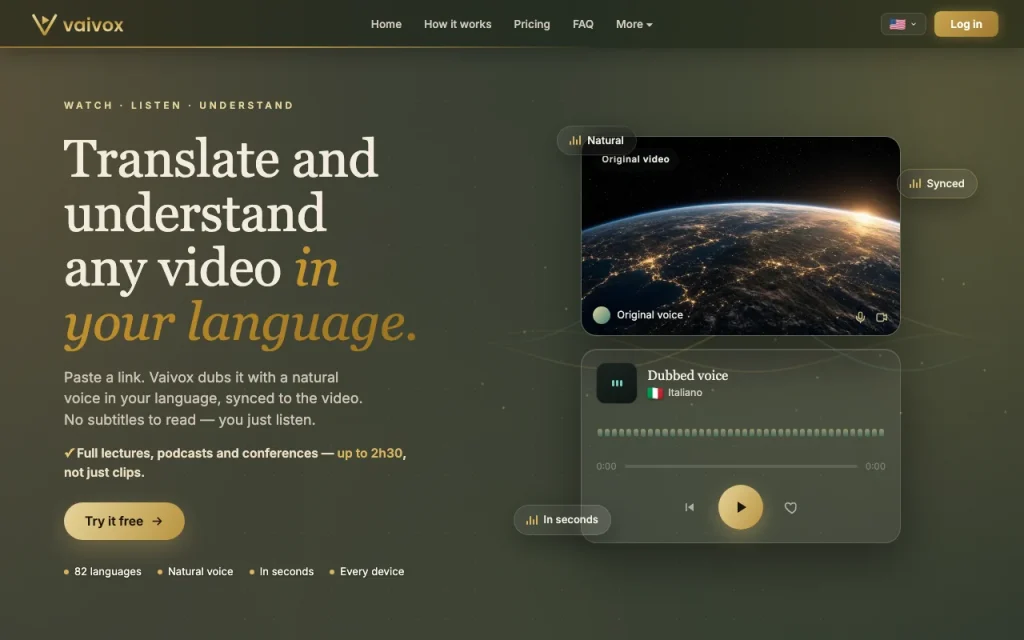The width and height of the screenshot is (1024, 640).
Task: Click the Try it free button
Action: pyautogui.click(x=124, y=521)
